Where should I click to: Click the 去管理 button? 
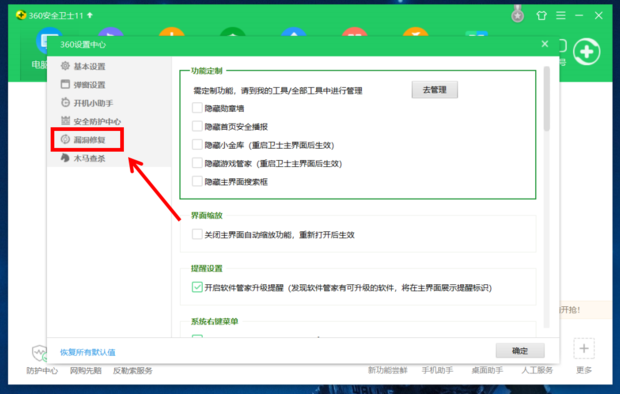click(435, 90)
